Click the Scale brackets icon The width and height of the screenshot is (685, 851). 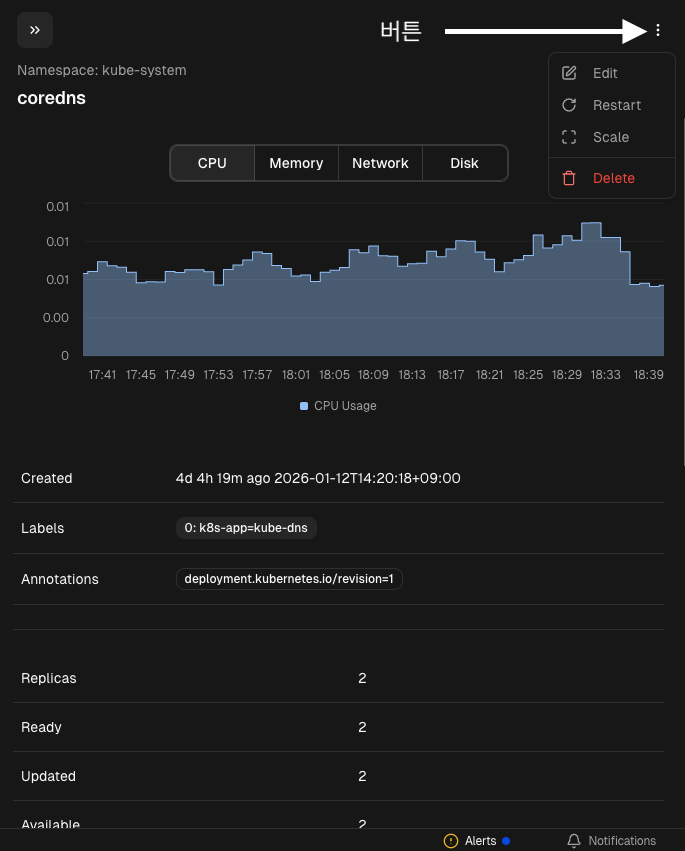pyautogui.click(x=569, y=137)
